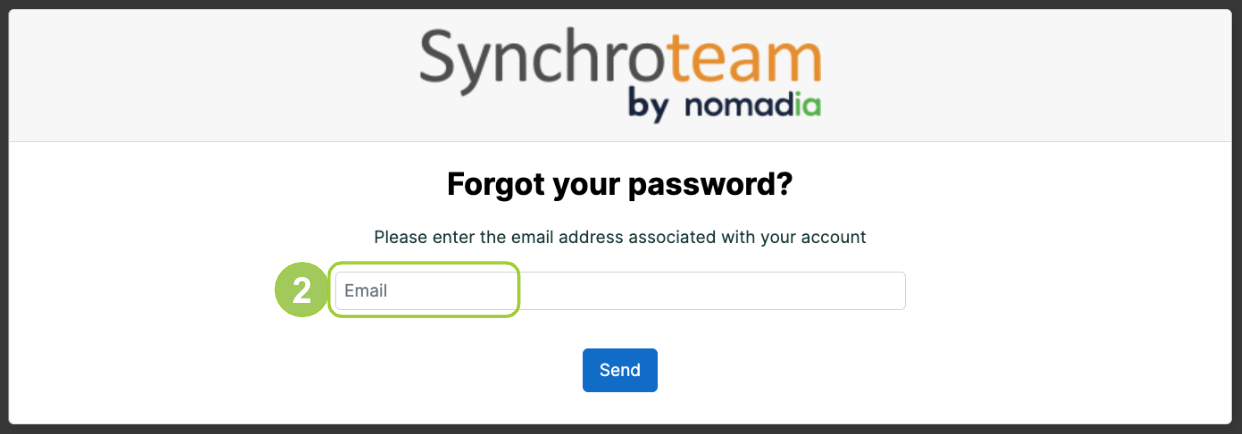Click the green number 2 step badge
Screen dimensions: 1242x434
[301, 290]
